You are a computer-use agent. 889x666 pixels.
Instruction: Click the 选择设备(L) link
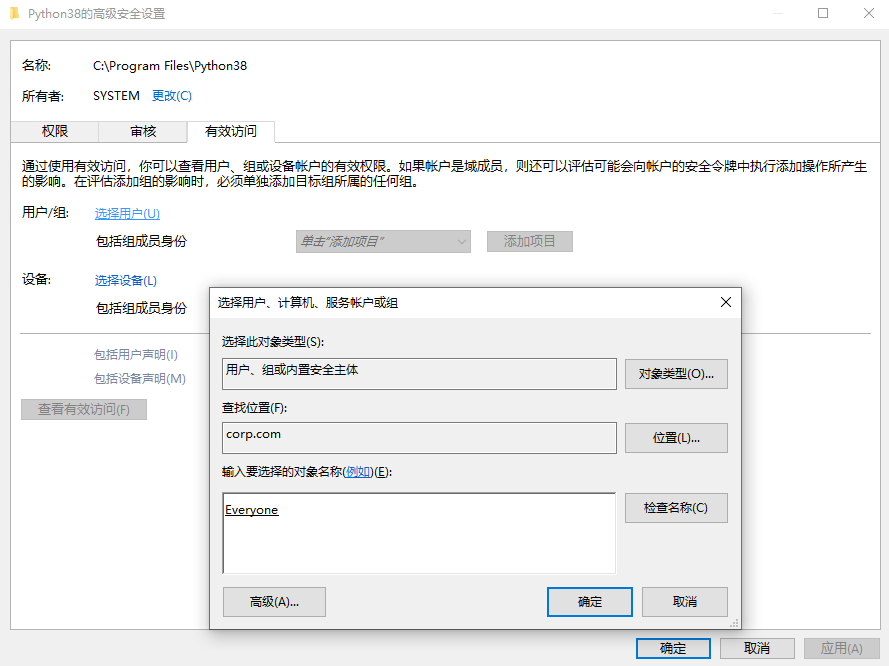pos(125,281)
